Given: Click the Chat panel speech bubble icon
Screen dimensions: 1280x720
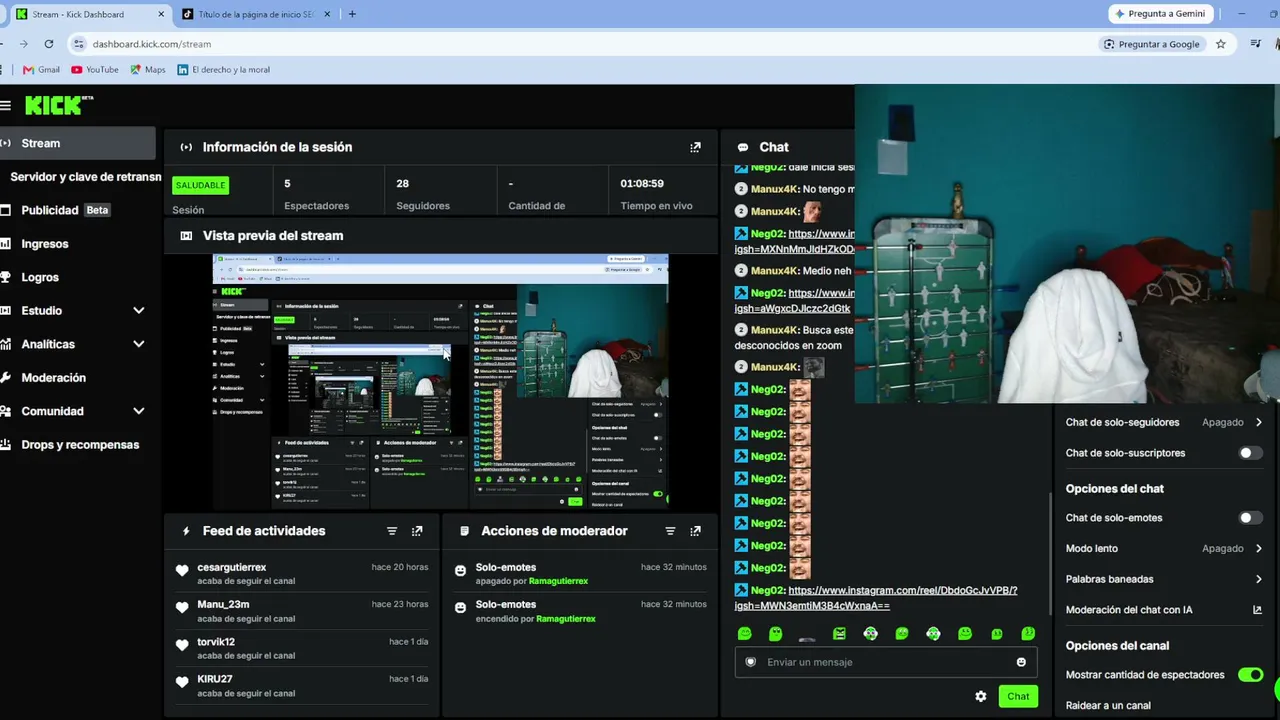Looking at the screenshot, I should (x=742, y=147).
